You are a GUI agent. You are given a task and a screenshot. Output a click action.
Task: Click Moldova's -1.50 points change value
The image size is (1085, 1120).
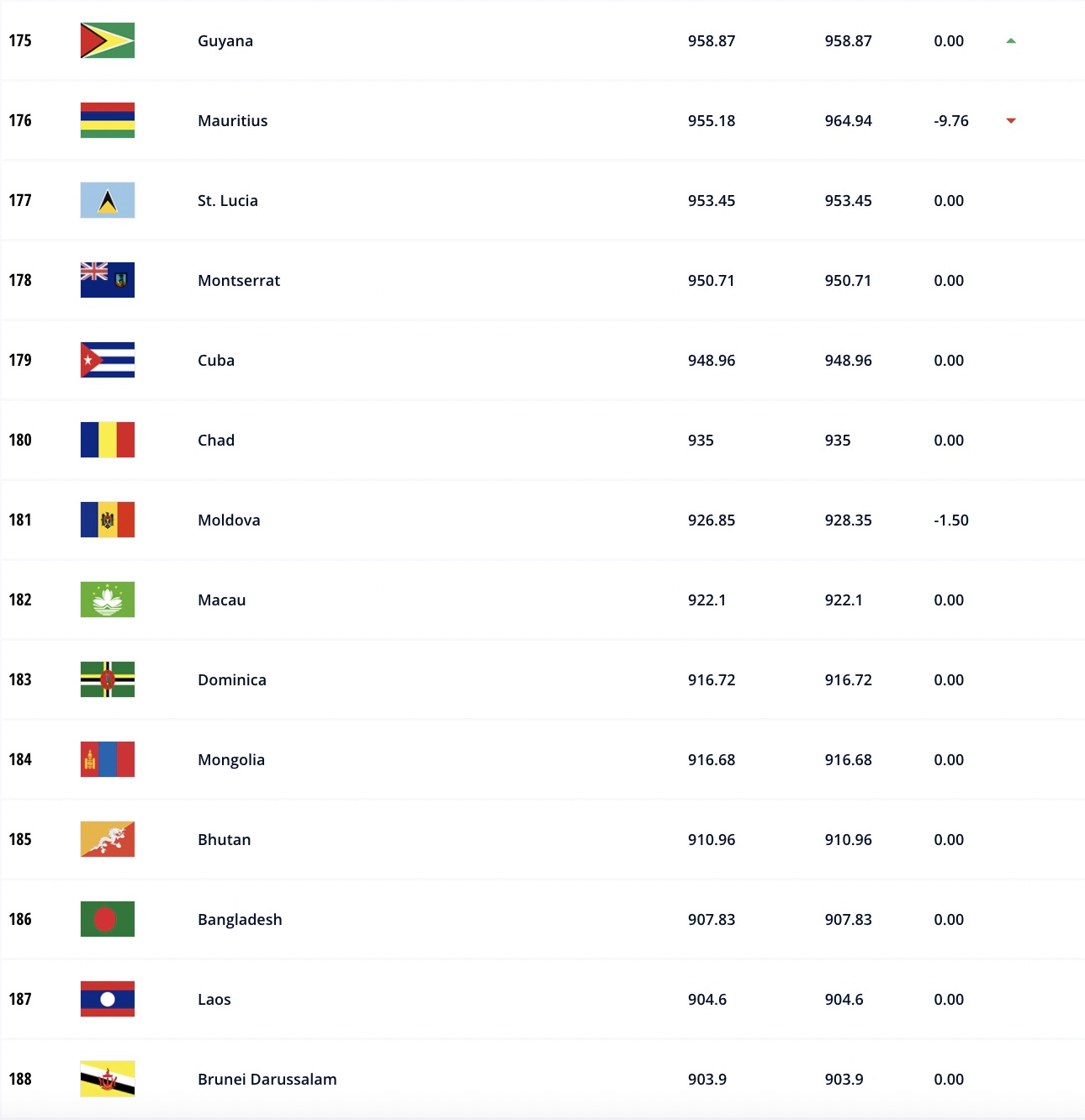(951, 520)
